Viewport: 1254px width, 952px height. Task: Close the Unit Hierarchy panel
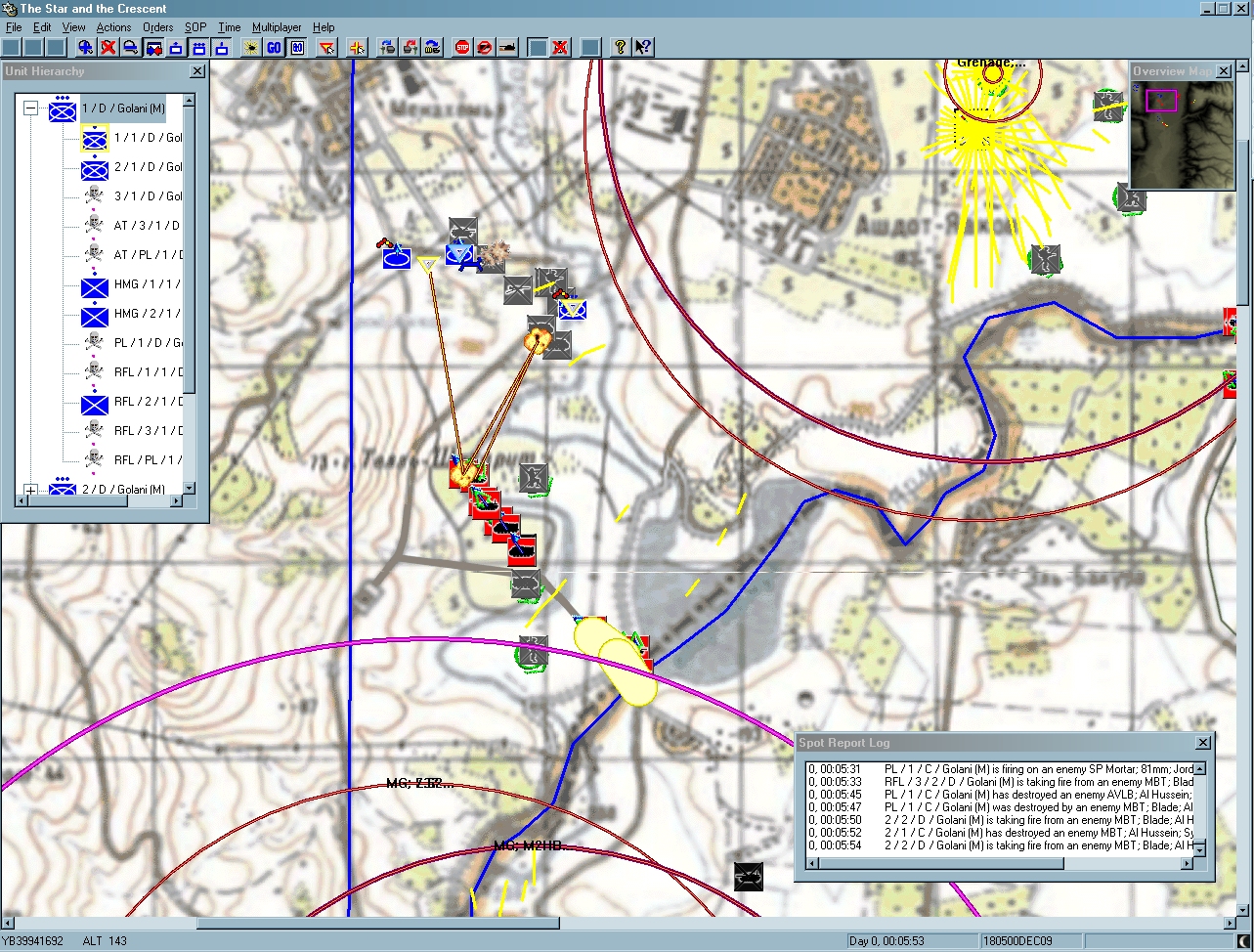(197, 71)
